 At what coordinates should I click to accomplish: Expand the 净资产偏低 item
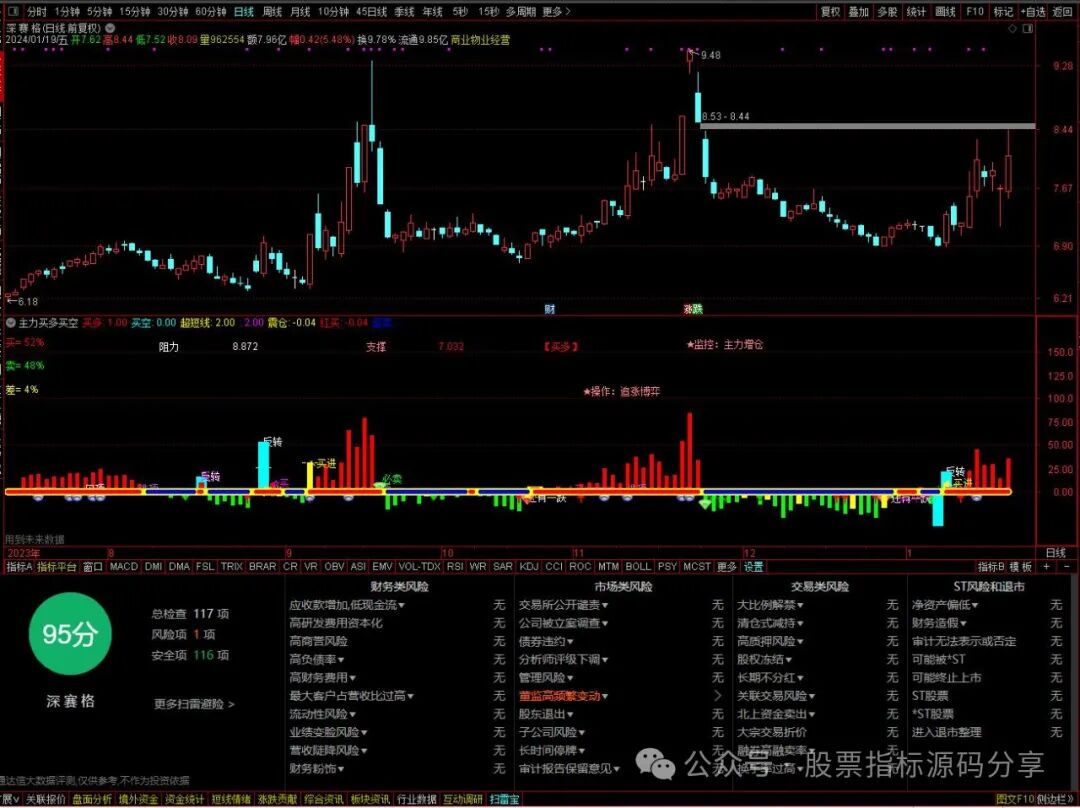coord(945,605)
